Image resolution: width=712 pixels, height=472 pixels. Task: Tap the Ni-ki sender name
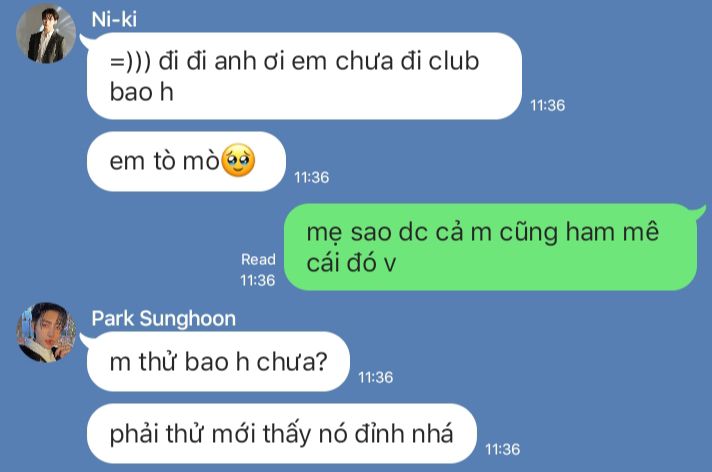tap(114, 20)
